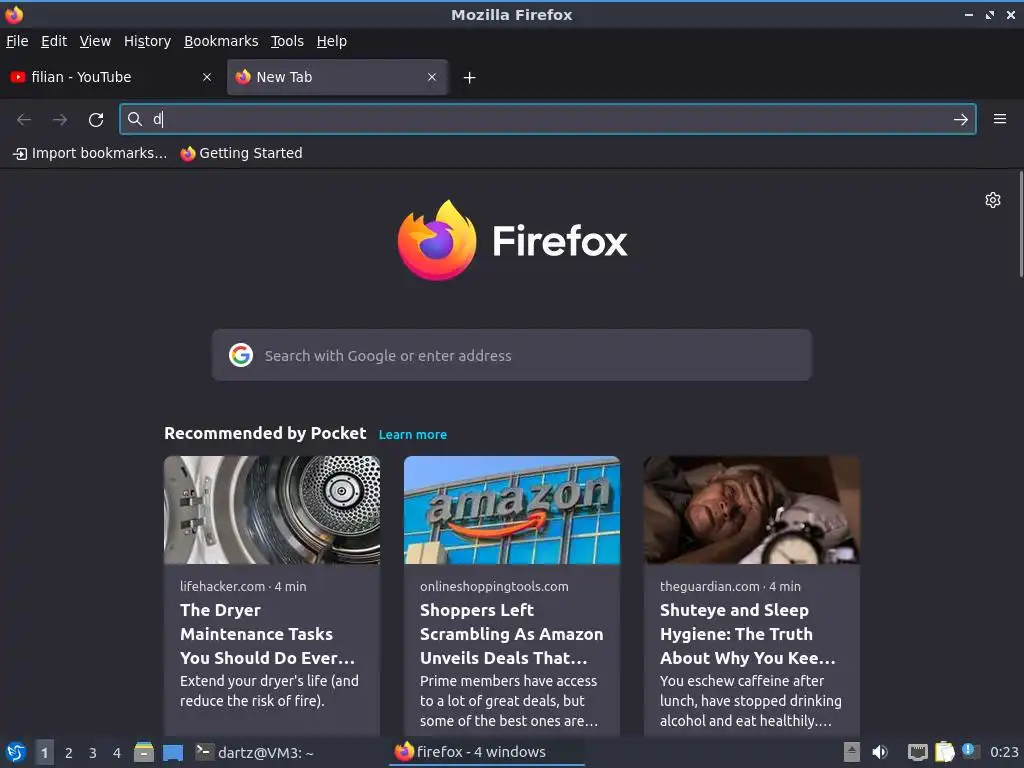Open the Bookmarks menu
1024x768 pixels.
[221, 41]
